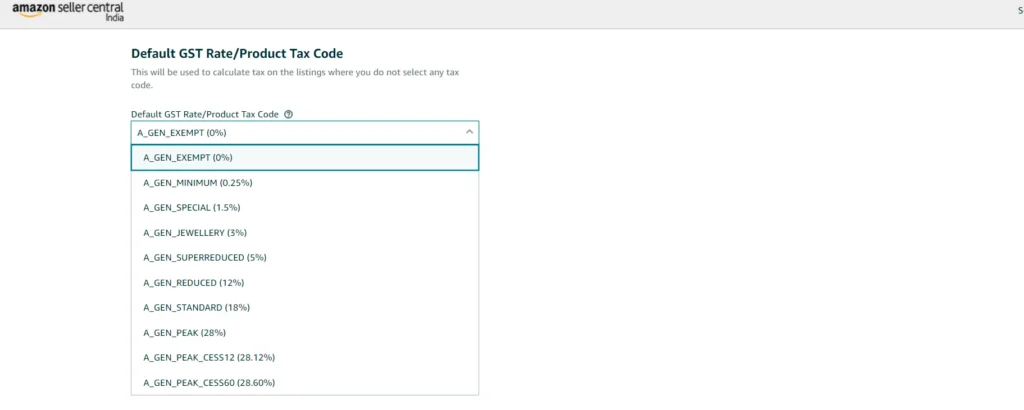Select A_GEN_PEAK_CESS60 (28.60%) option
This screenshot has height=410, width=1024.
pos(209,383)
